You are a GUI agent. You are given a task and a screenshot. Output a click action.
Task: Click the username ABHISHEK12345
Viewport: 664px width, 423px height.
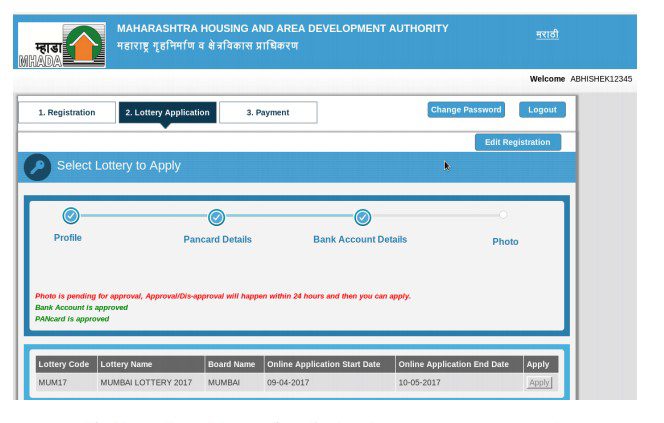[601, 79]
